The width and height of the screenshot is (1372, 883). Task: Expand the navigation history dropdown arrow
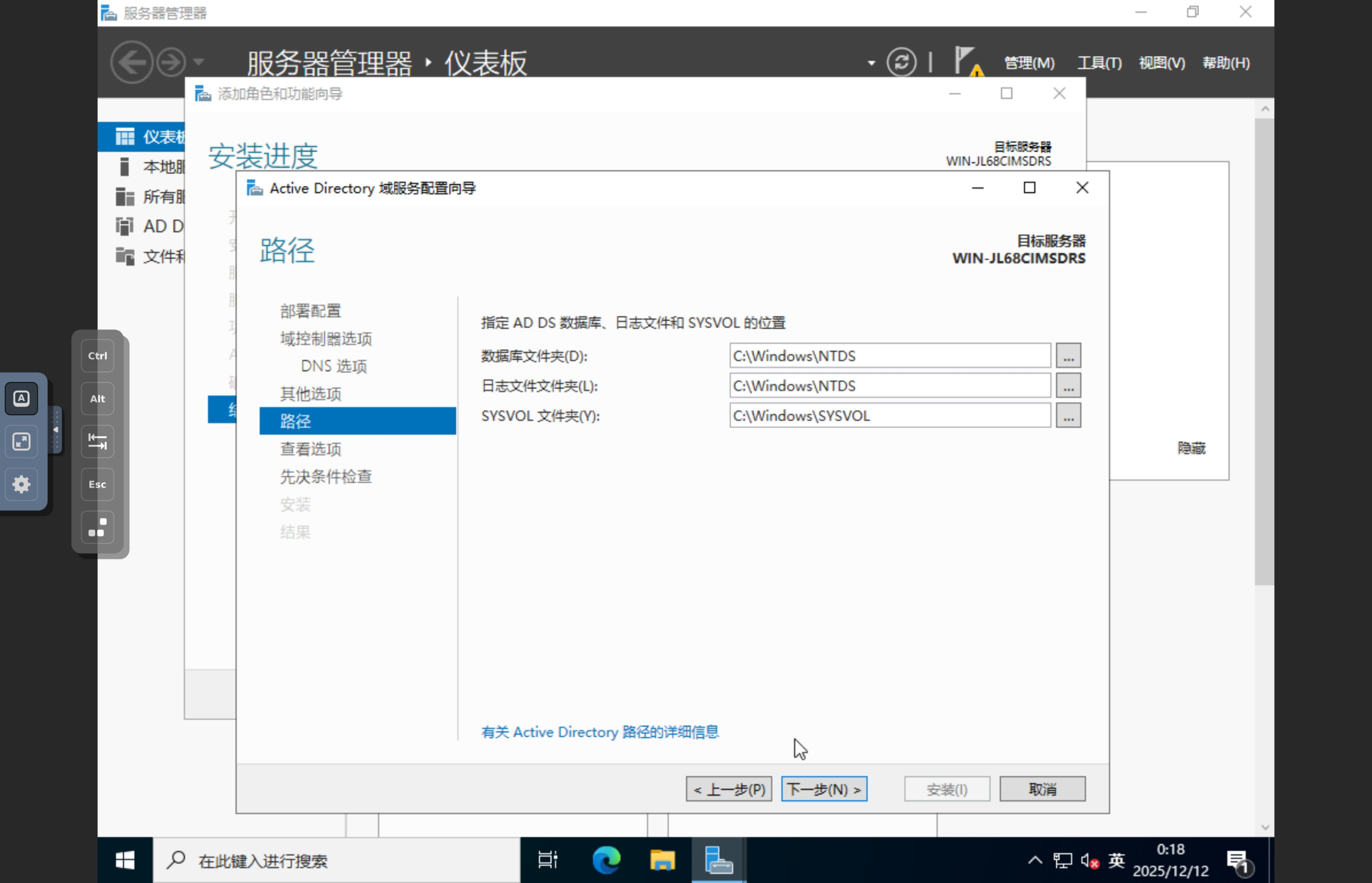[x=199, y=62]
